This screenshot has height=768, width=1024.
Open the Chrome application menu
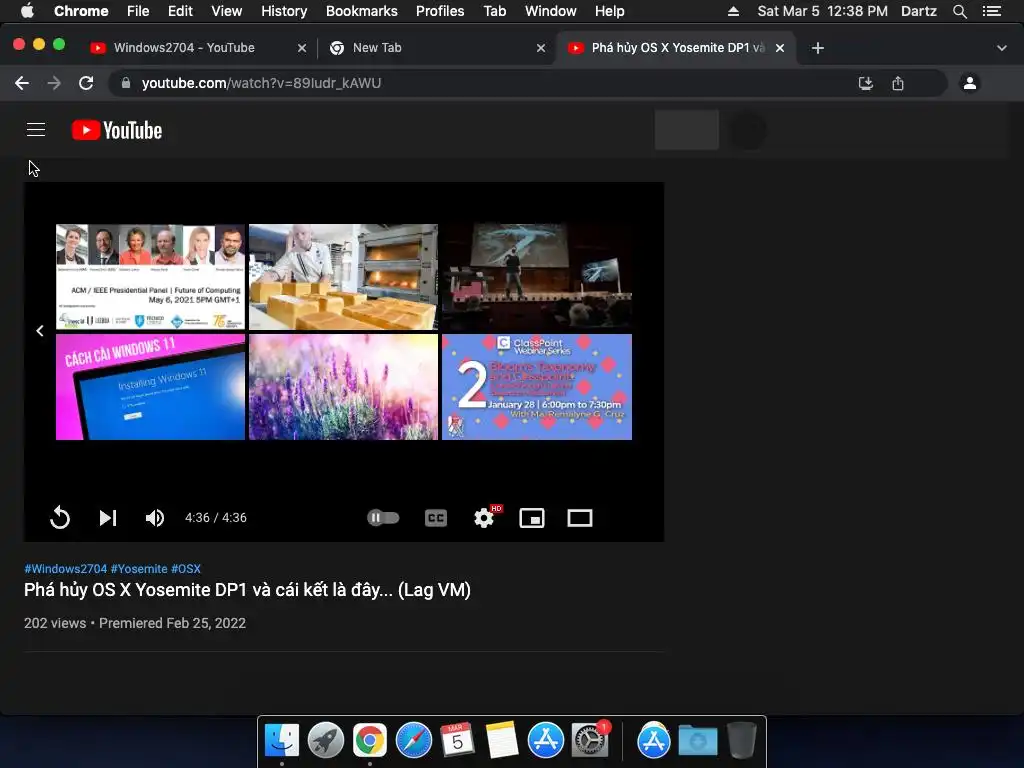pyautogui.click(x=81, y=11)
